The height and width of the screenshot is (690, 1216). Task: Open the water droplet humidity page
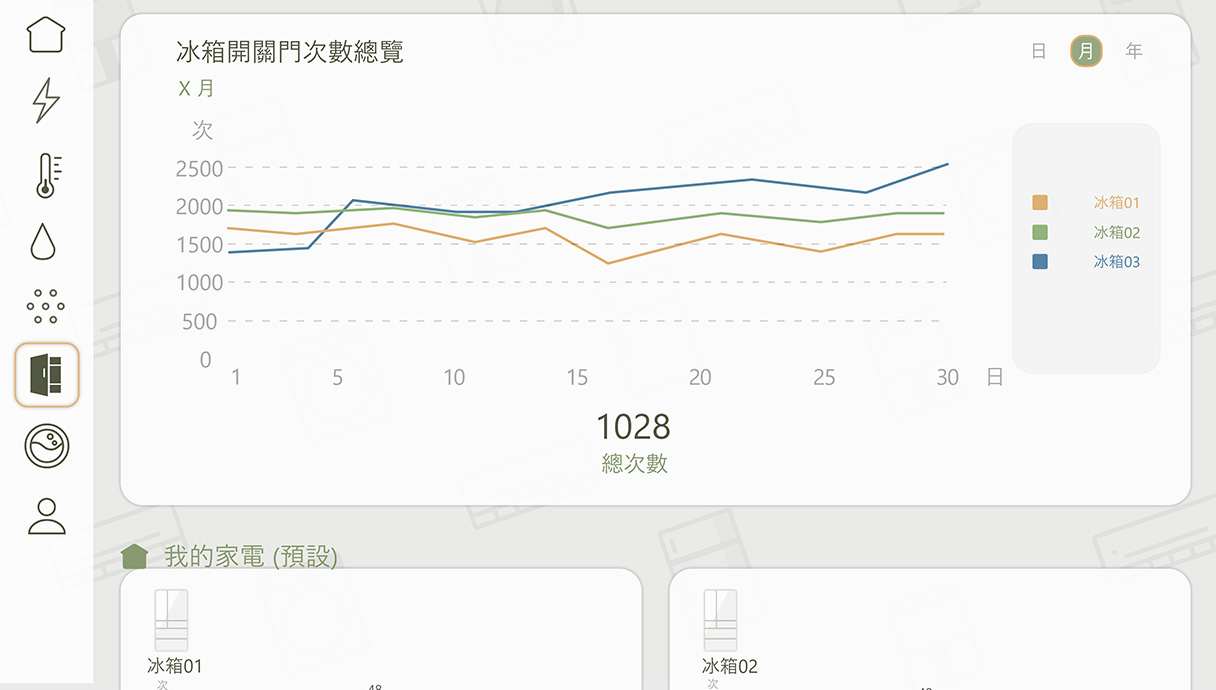click(43, 242)
